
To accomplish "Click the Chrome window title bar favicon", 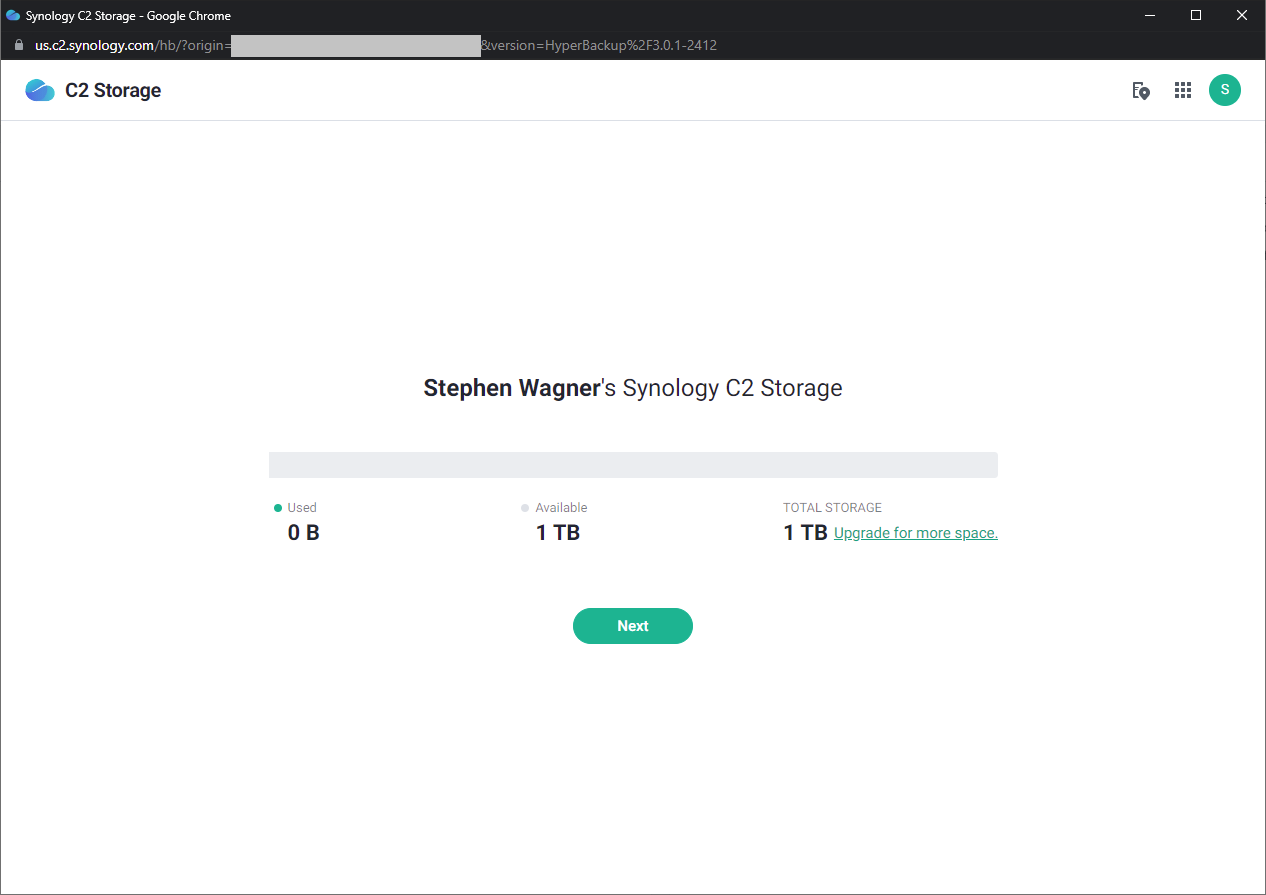I will pyautogui.click(x=13, y=15).
